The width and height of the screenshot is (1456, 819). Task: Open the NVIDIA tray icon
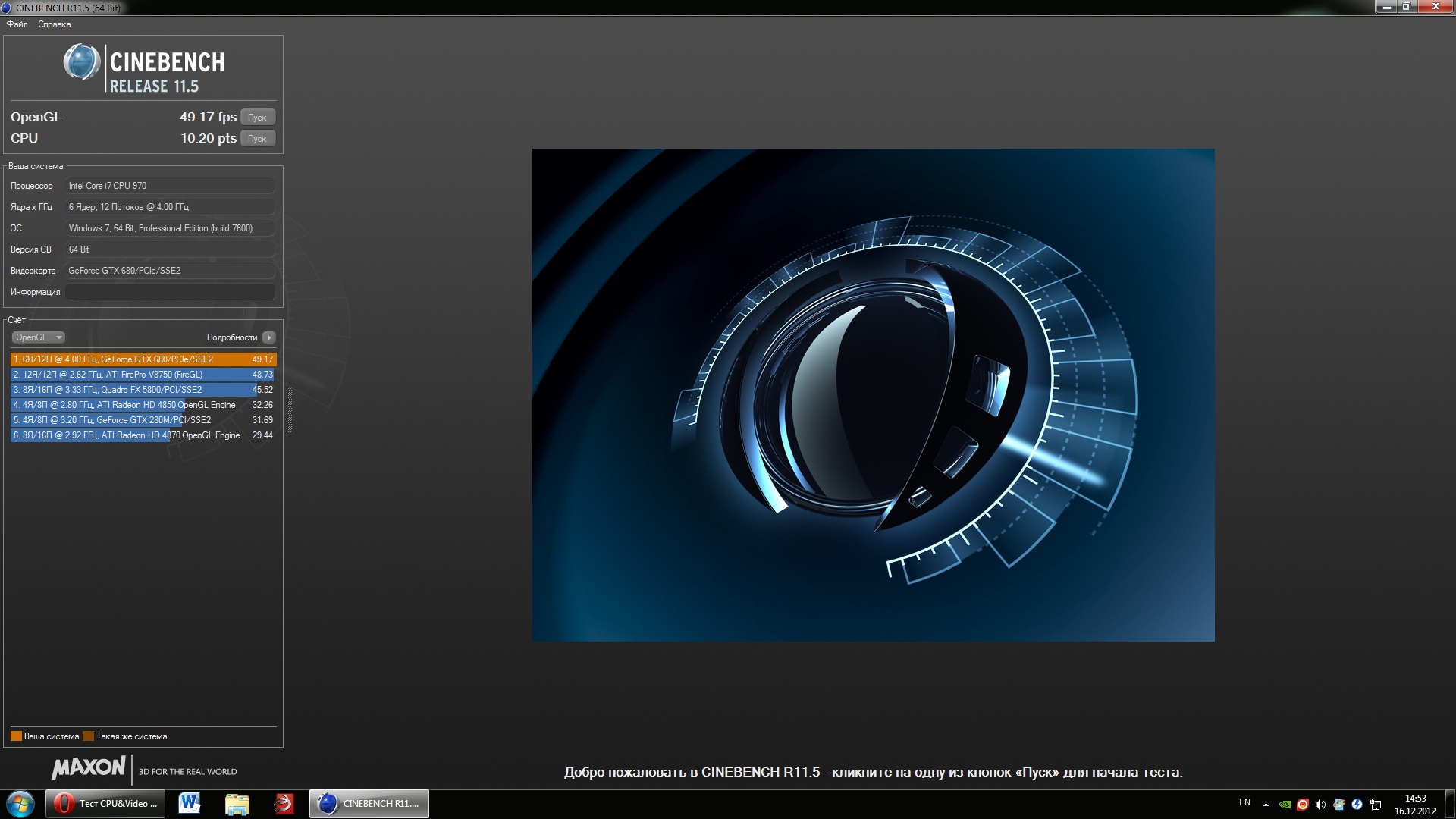[x=1285, y=805]
